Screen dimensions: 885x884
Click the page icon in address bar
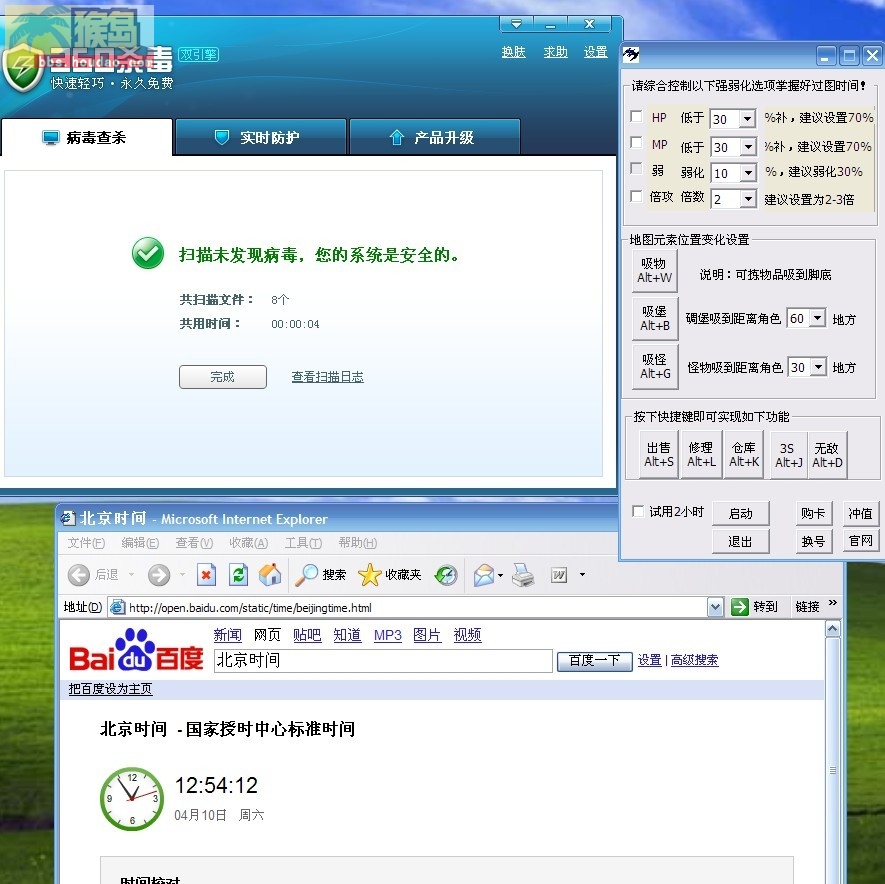coord(117,607)
